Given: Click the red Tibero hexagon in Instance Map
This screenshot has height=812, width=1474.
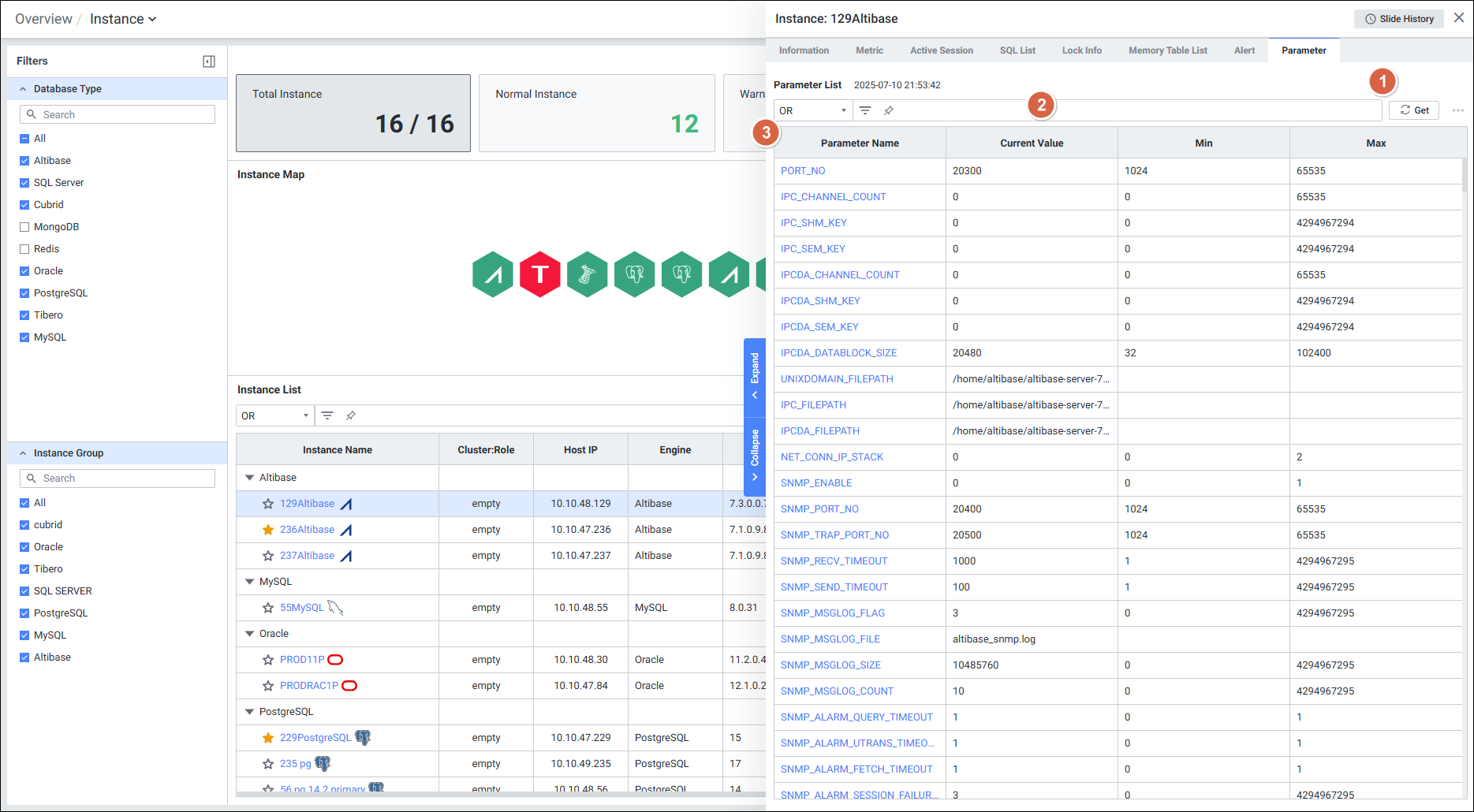Looking at the screenshot, I should click(539, 274).
